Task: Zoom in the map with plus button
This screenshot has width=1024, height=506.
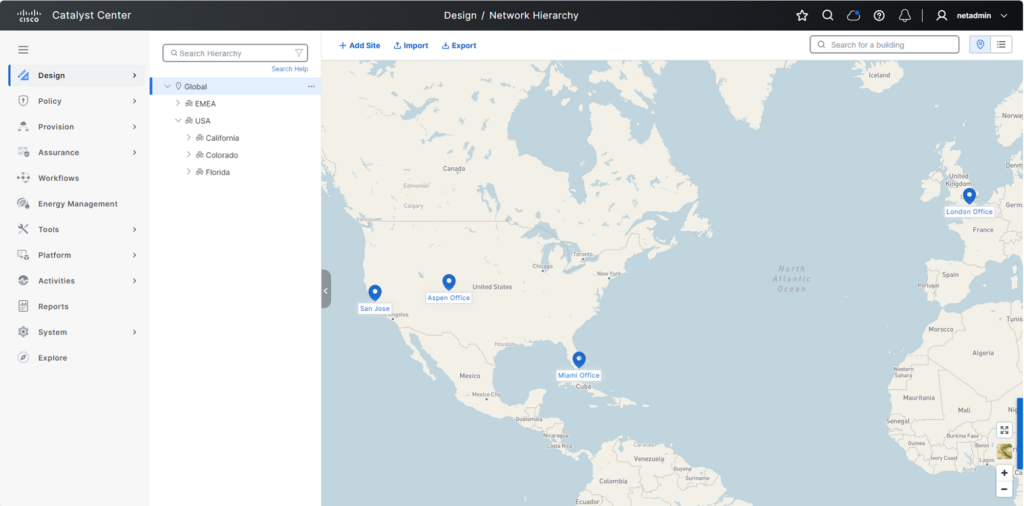Action: (1004, 473)
